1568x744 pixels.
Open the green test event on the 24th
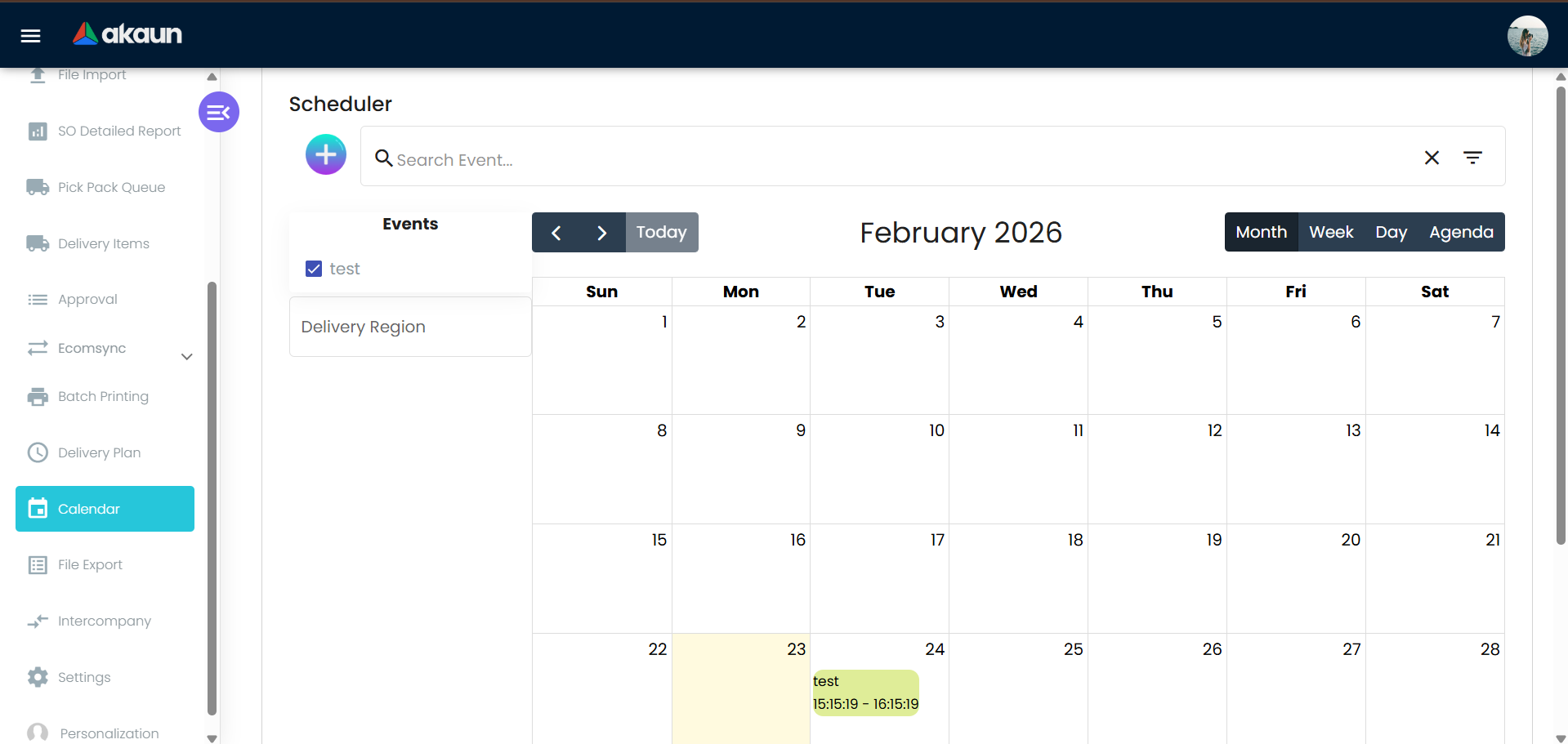(x=865, y=693)
